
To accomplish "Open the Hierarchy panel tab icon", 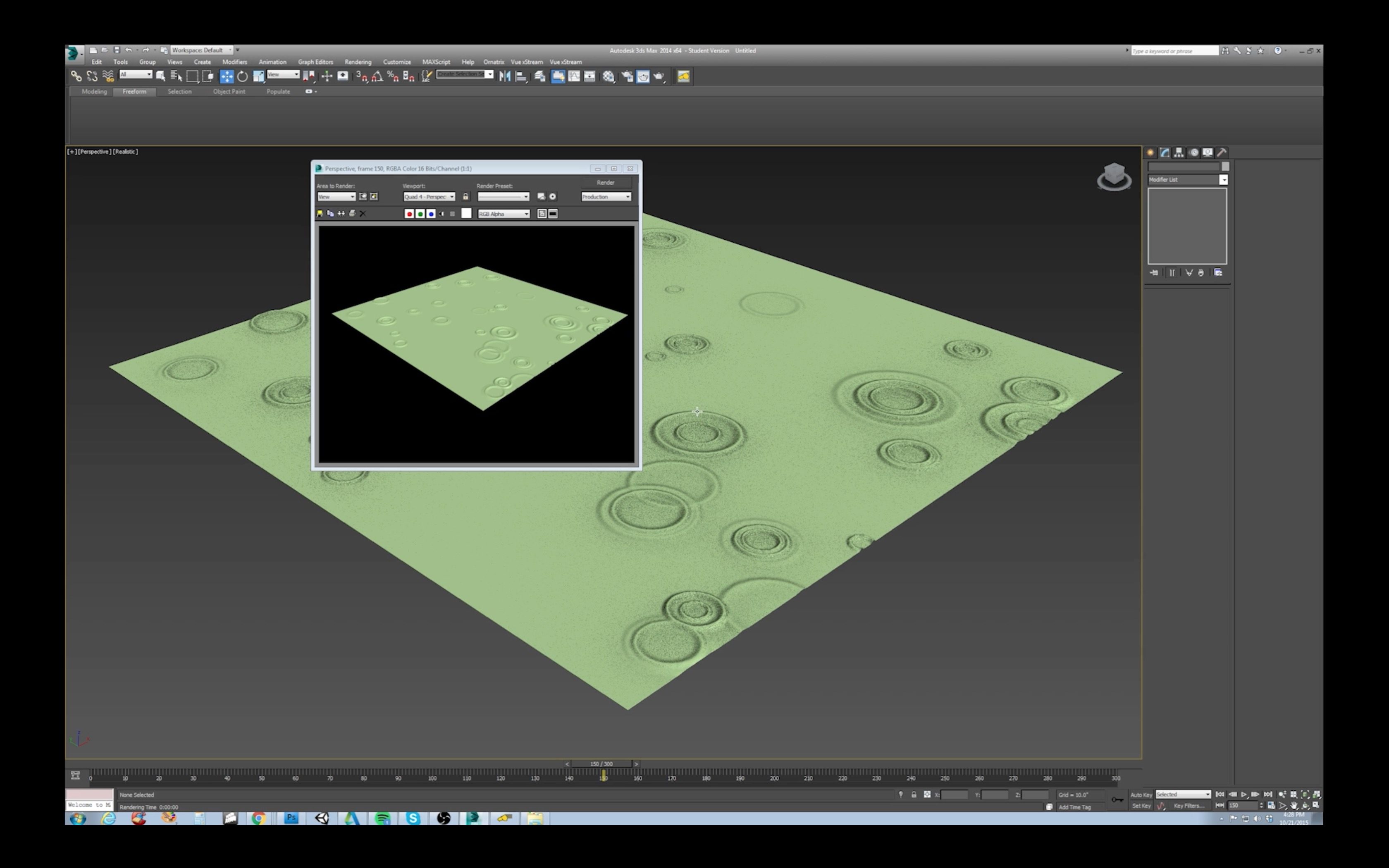I will point(1179,152).
